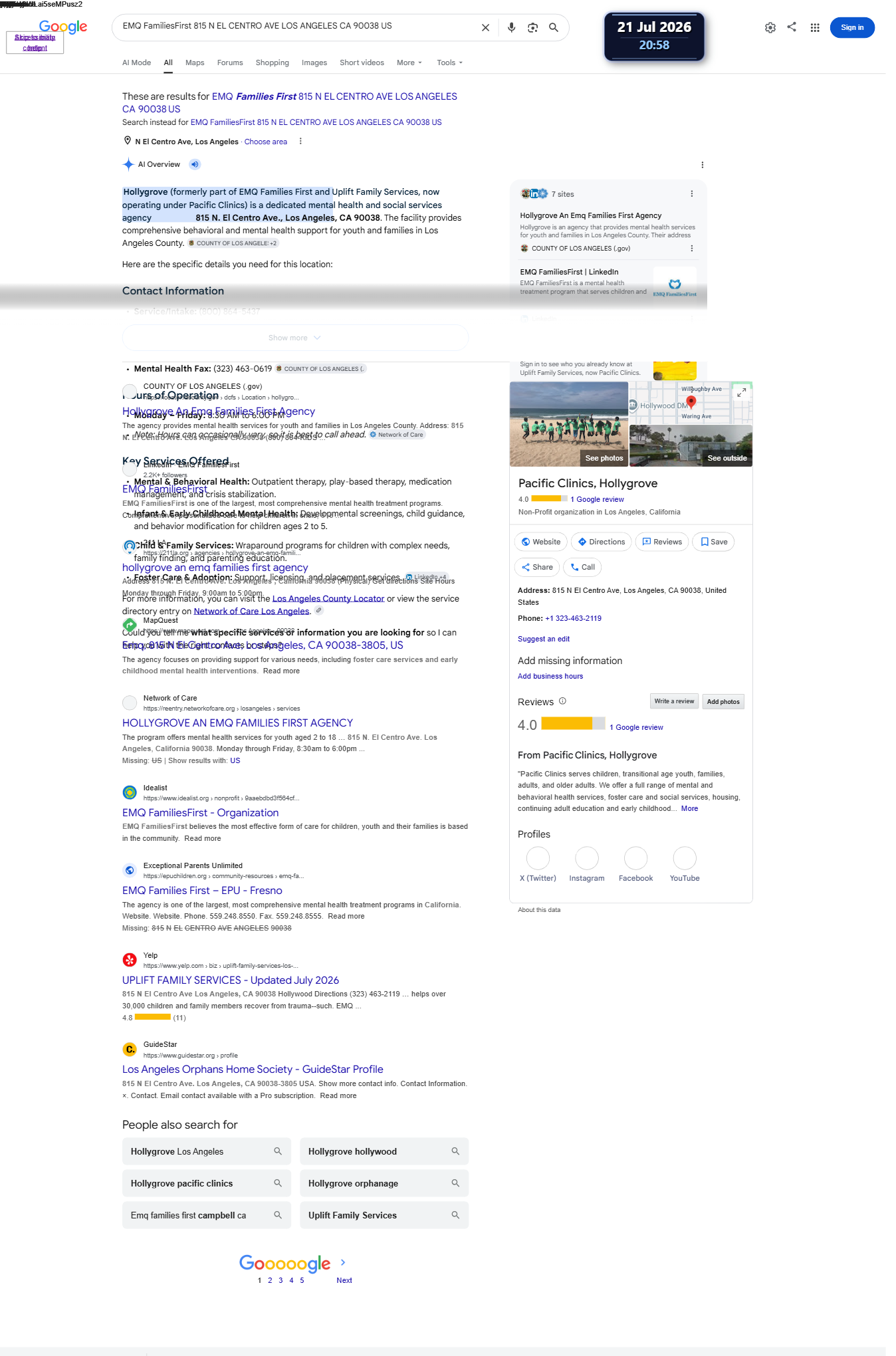This screenshot has height=1356, width=896.
Task: Open the More search filters dropdown
Action: pos(409,63)
